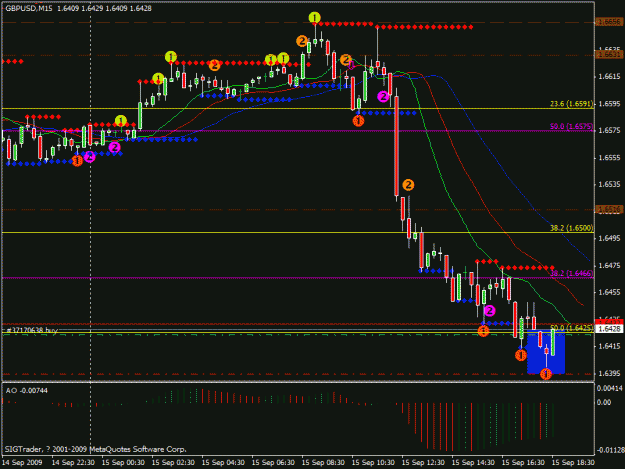Select the 23.6 (1.6591) Fibonacci label
This screenshot has height=469, width=625.
click(x=571, y=104)
